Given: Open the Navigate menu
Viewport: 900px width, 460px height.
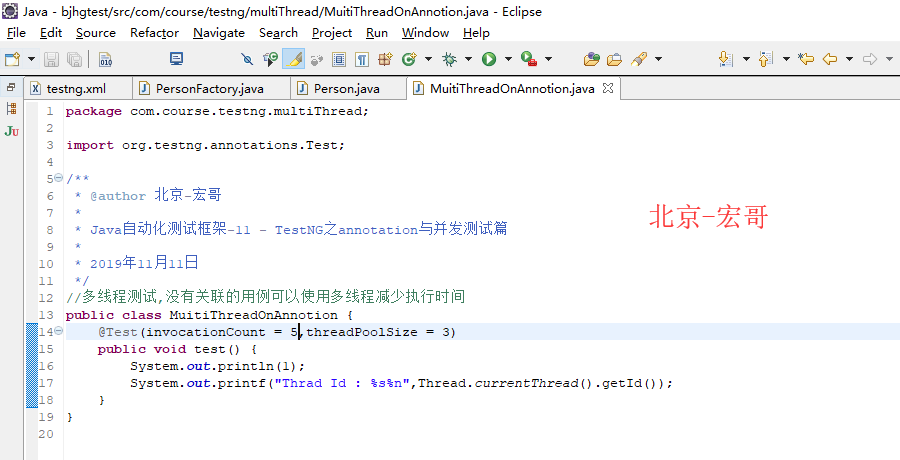Looking at the screenshot, I should tap(219, 33).
